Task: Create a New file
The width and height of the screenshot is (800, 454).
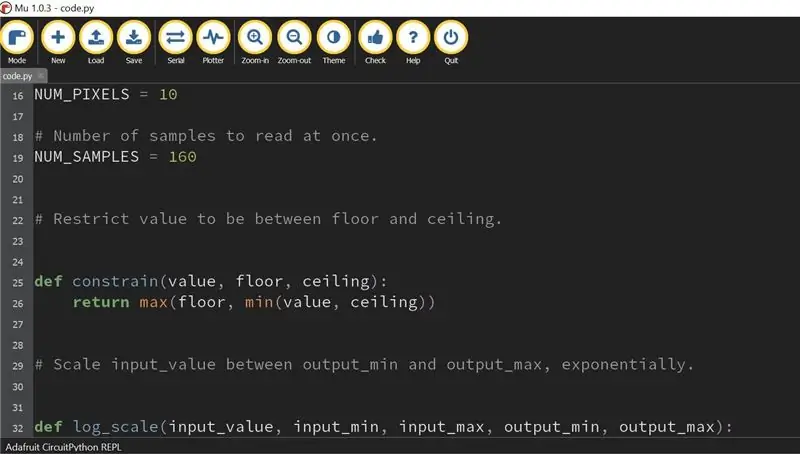Action: (58, 42)
